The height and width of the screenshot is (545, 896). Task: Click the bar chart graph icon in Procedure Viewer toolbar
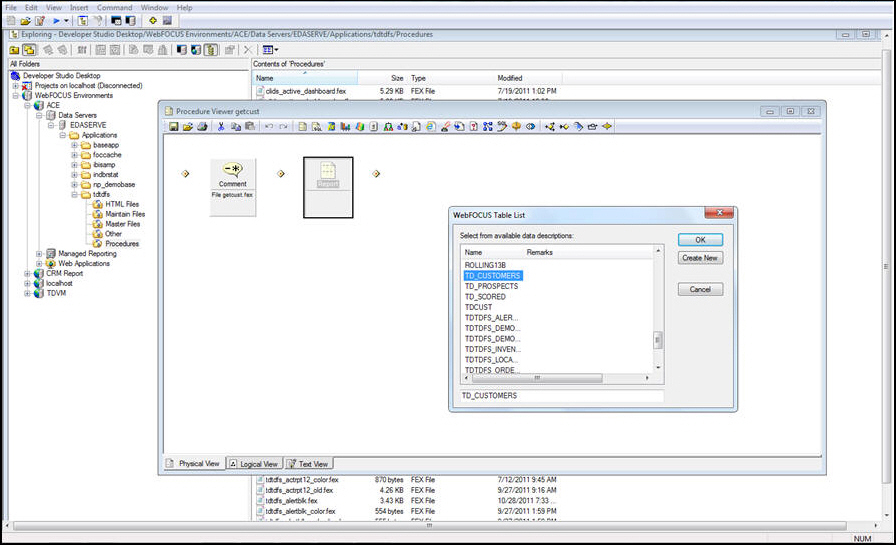tap(345, 127)
